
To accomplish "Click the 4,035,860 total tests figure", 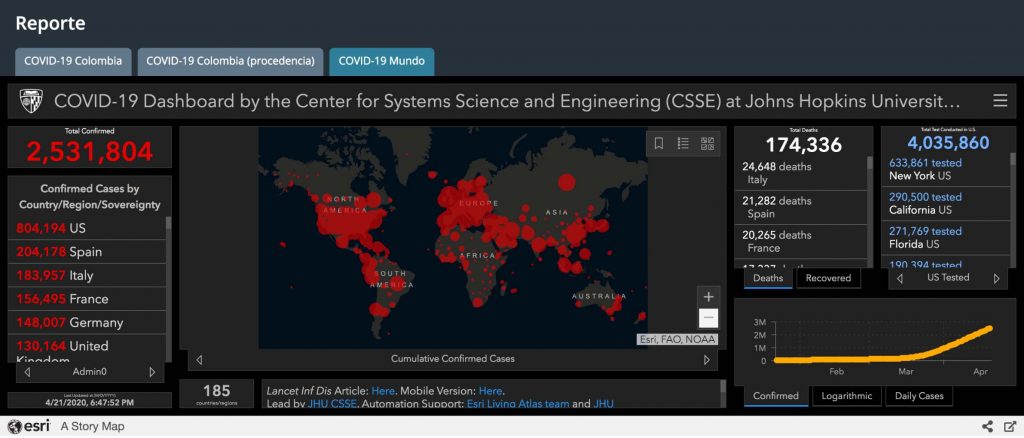I will [948, 143].
